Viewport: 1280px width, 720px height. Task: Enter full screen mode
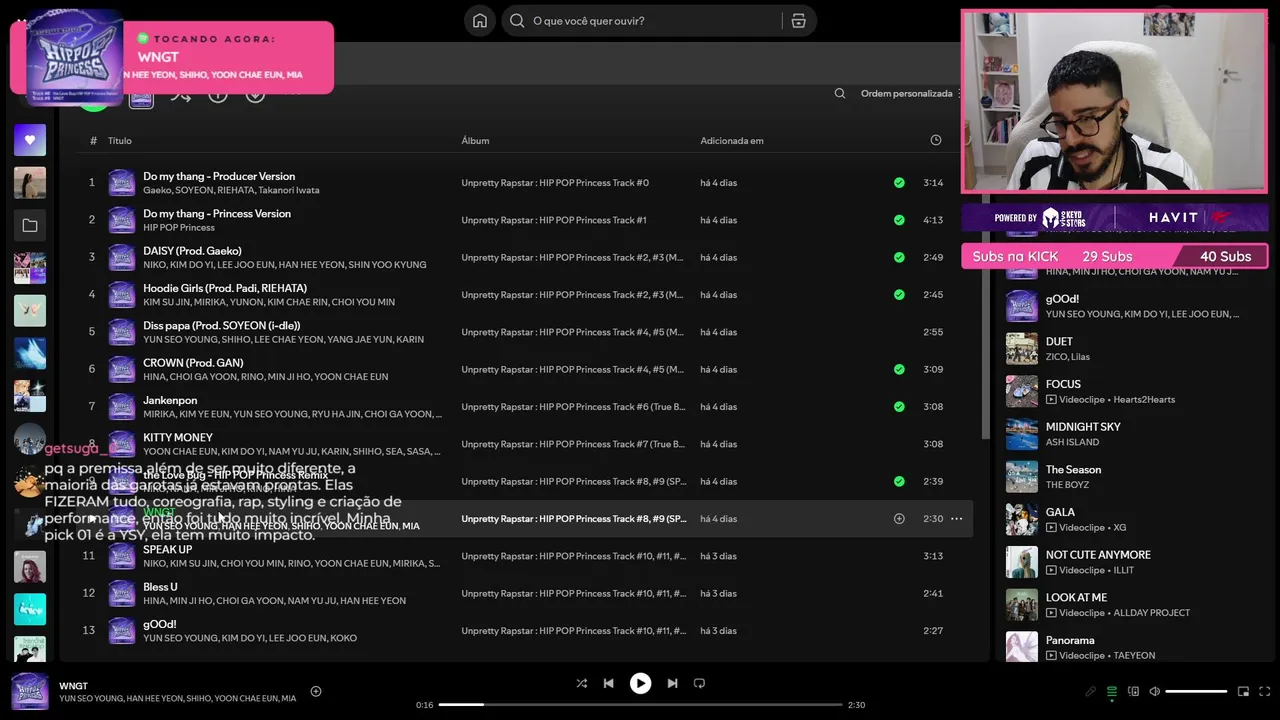click(x=1265, y=691)
